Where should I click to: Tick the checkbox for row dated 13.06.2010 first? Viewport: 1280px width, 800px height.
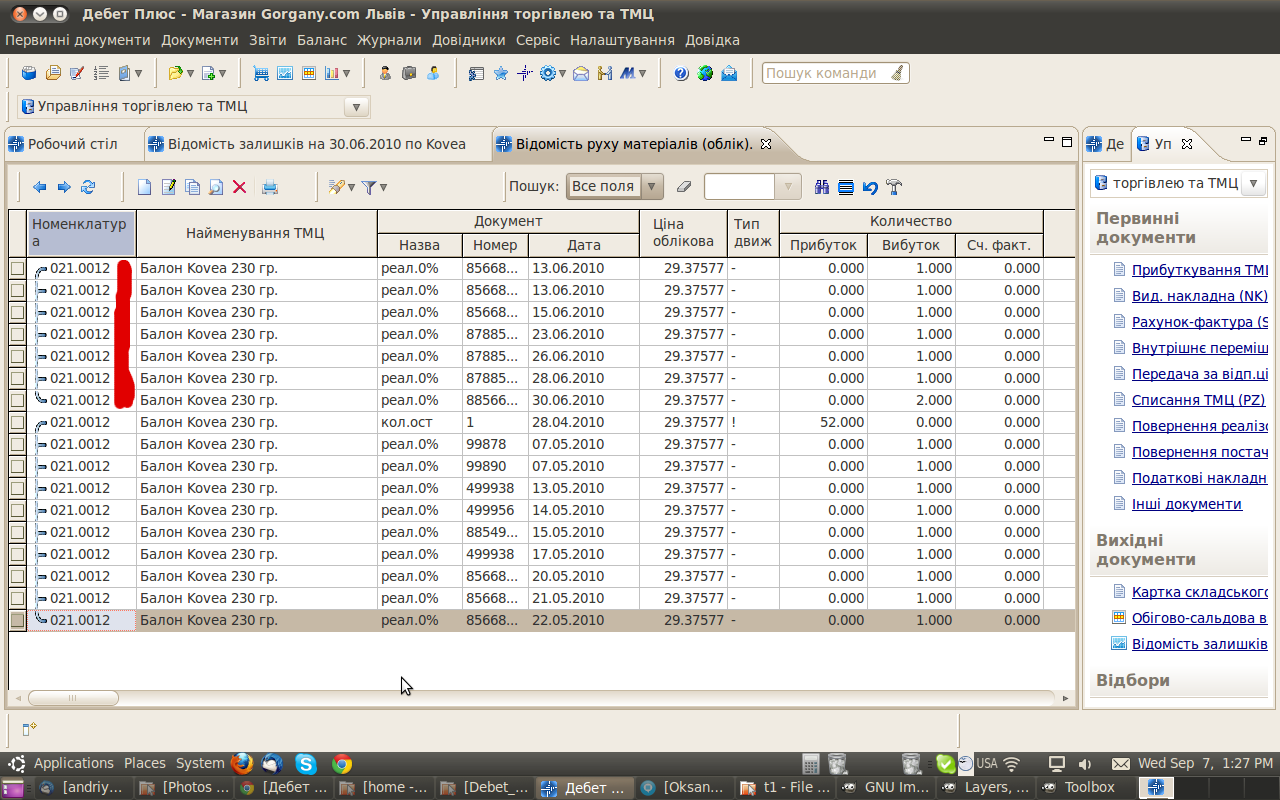(17, 268)
